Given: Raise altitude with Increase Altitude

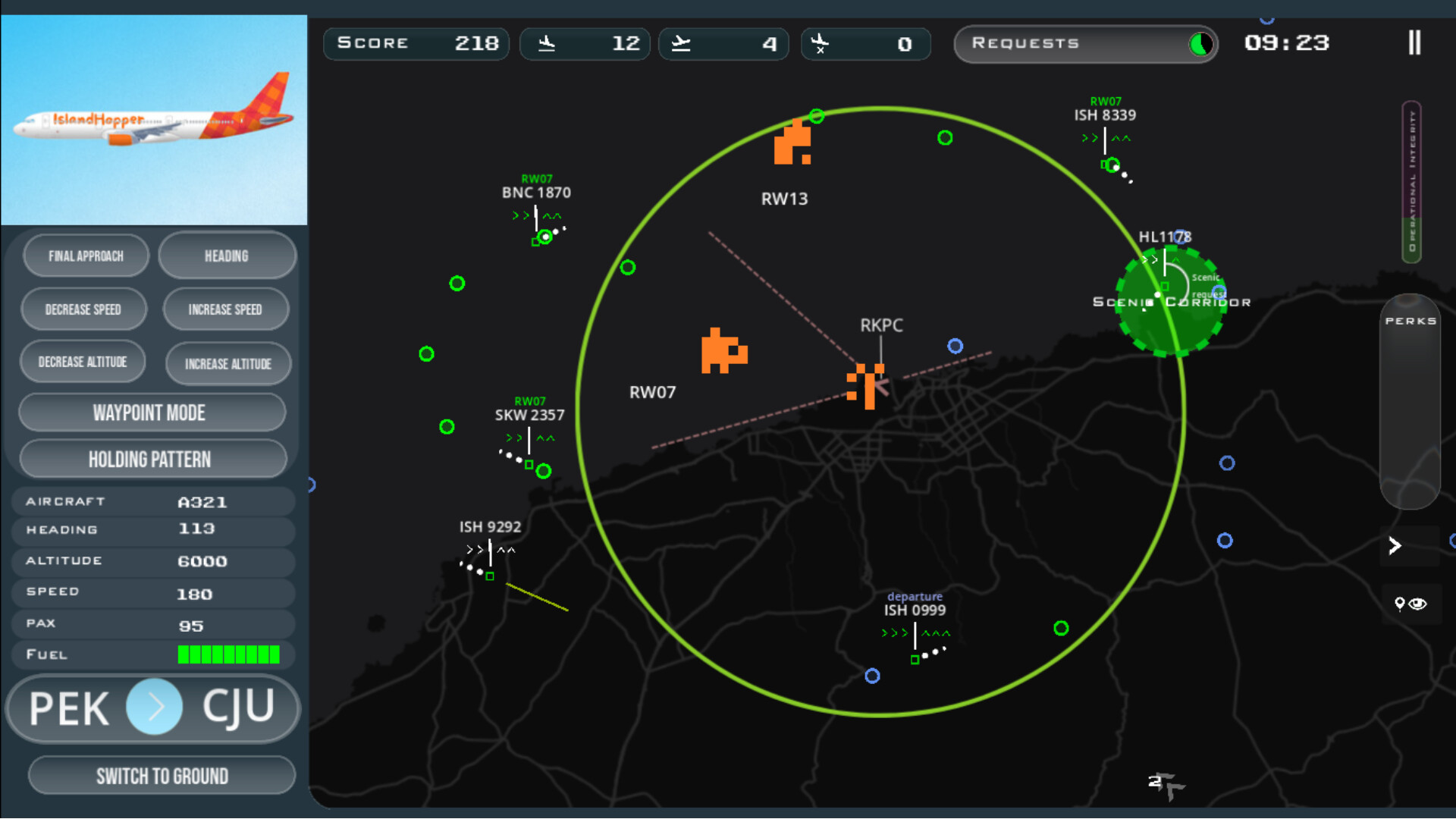Looking at the screenshot, I should (228, 364).
